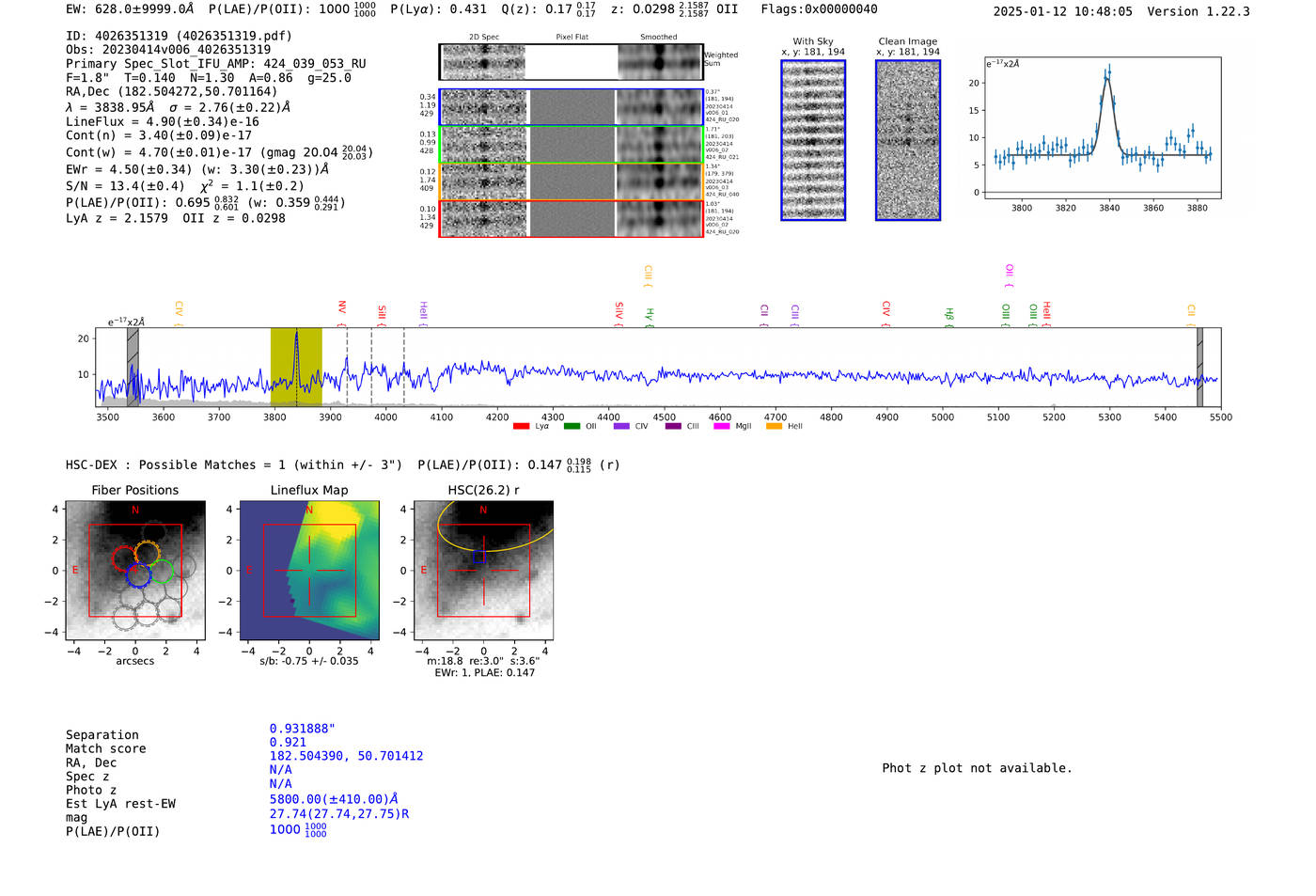Click the Fiber Positions panel image
Image resolution: width=1316 pixels, height=896 pixels.
pyautogui.click(x=135, y=572)
